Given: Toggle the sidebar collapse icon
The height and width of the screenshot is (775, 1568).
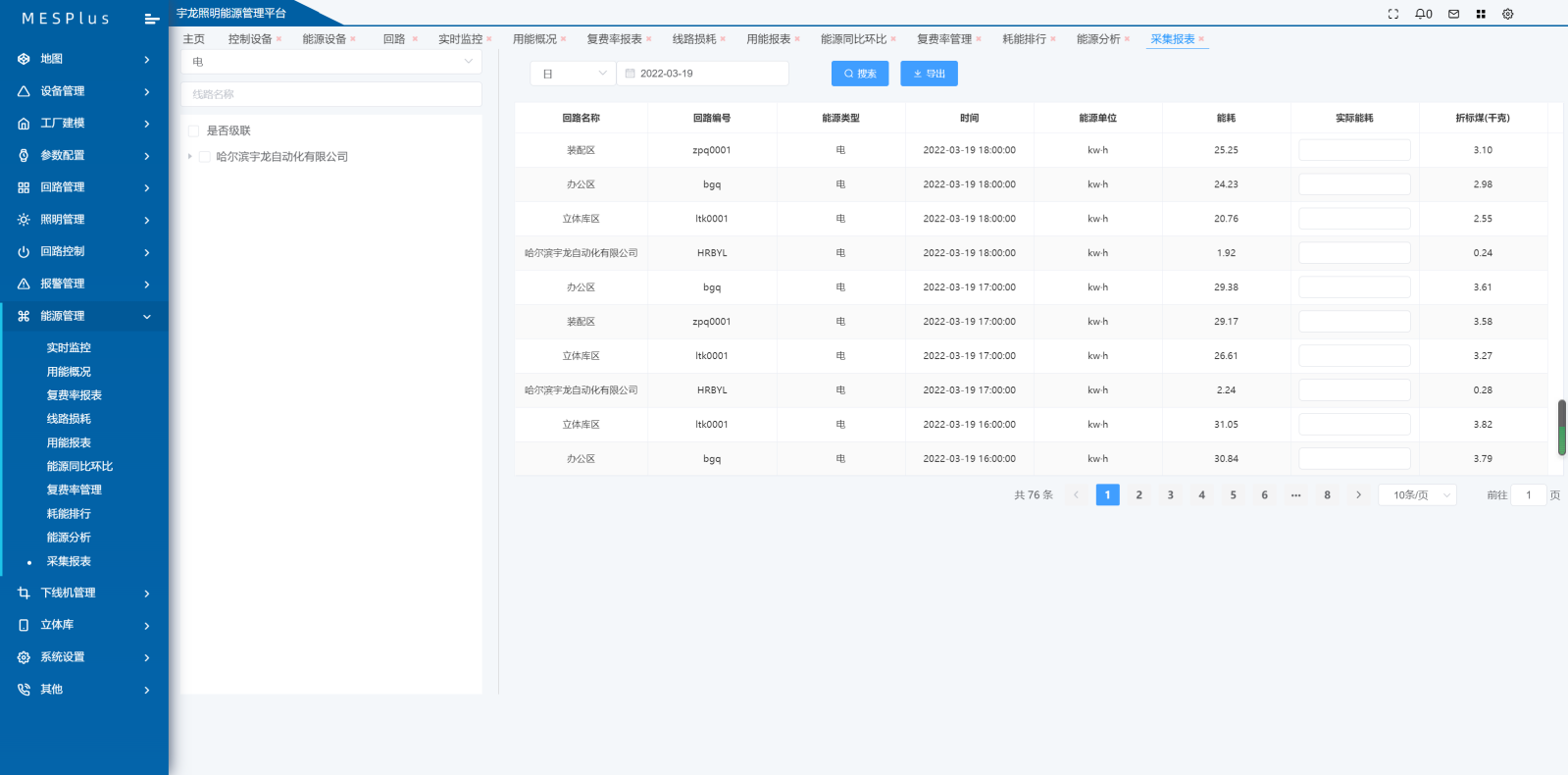Looking at the screenshot, I should tap(151, 19).
